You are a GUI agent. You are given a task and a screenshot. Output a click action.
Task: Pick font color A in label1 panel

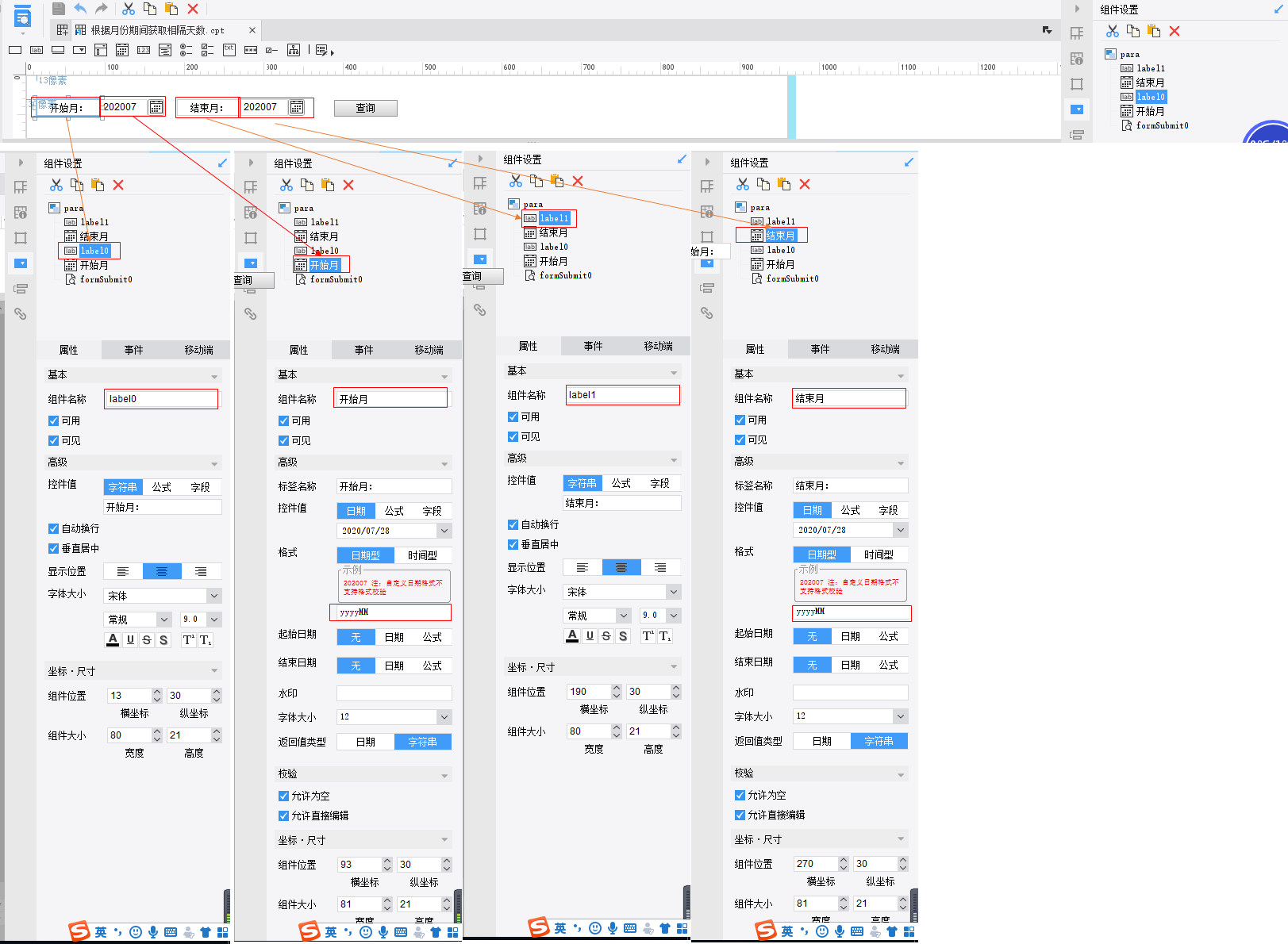(572, 636)
